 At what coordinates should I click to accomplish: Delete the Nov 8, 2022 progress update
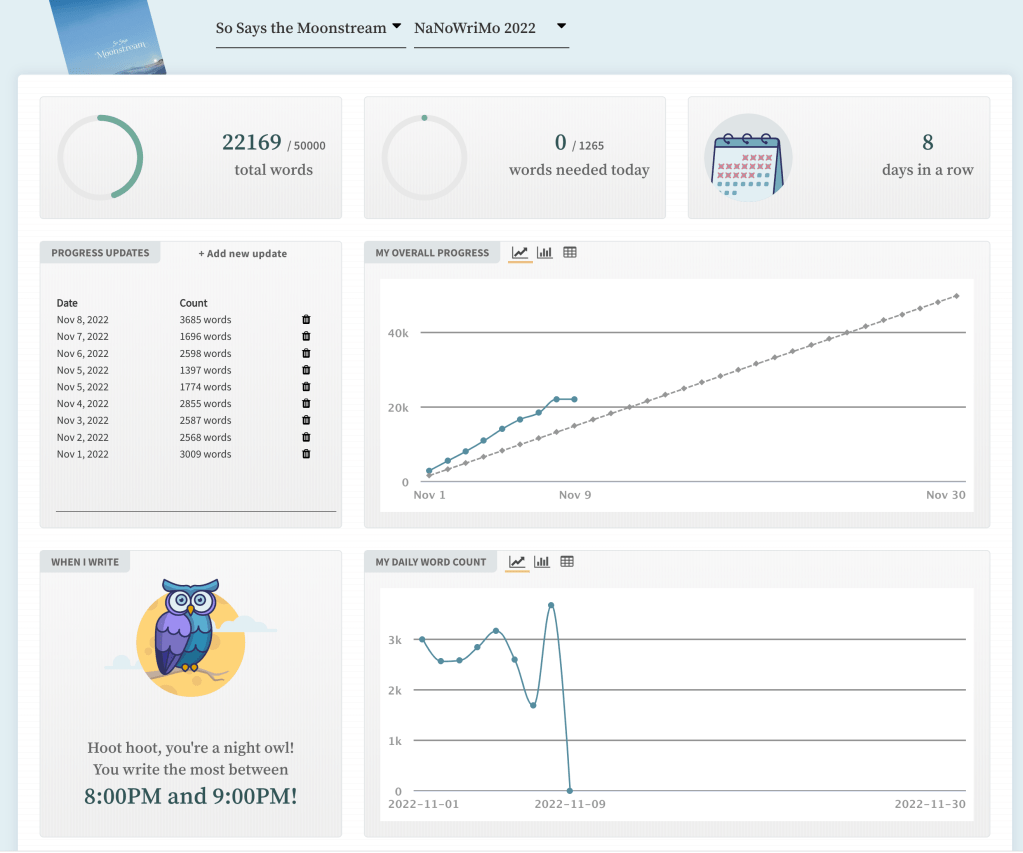pyautogui.click(x=306, y=320)
